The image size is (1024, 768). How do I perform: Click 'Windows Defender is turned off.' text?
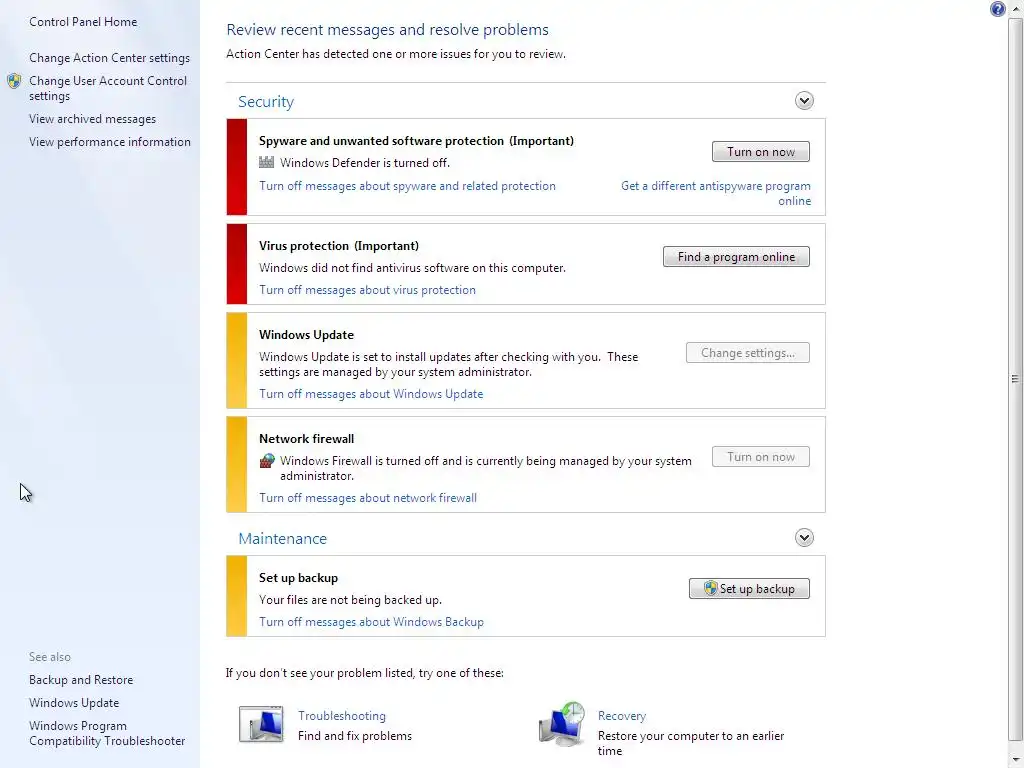tap(365, 163)
